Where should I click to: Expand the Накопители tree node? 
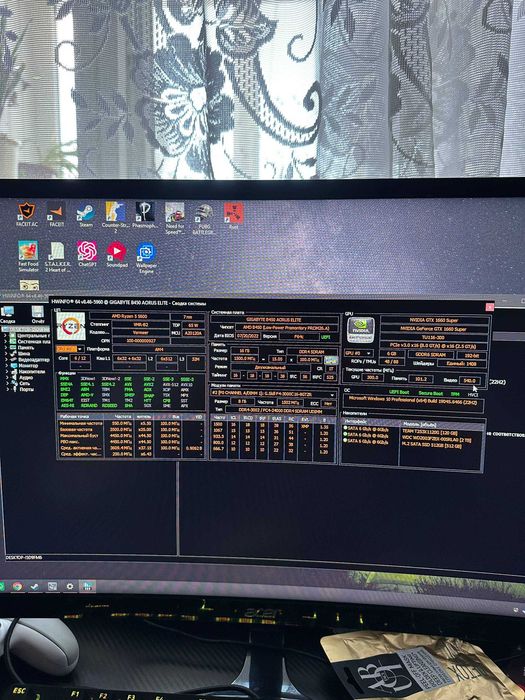click(x=6, y=371)
